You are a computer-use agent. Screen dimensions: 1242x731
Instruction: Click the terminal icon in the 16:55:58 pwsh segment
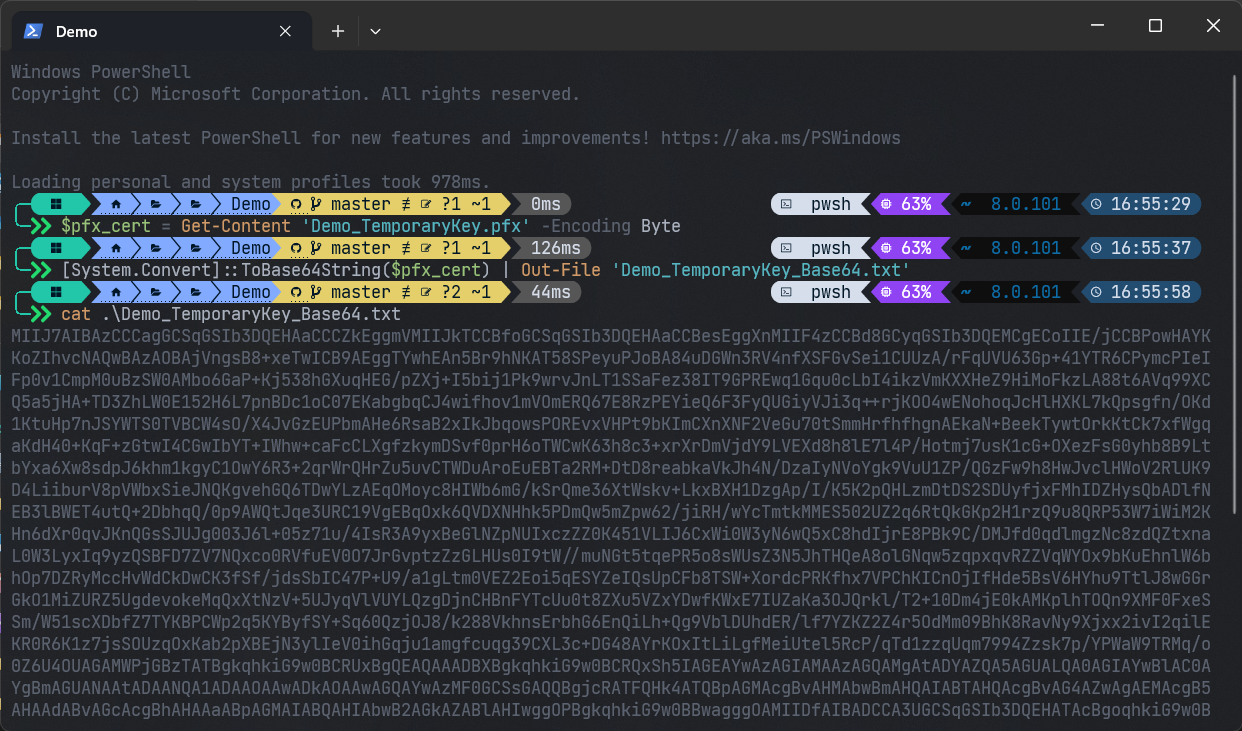[x=788, y=292]
